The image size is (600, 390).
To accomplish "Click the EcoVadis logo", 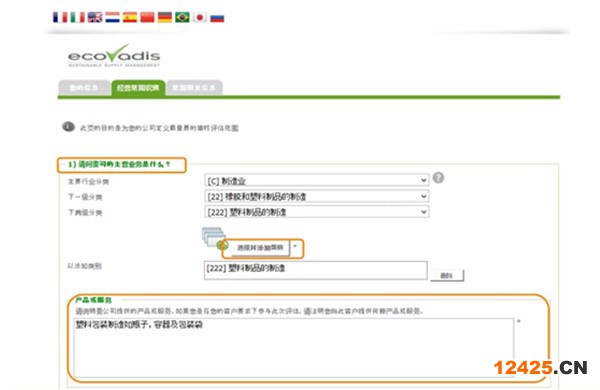I will [114, 56].
